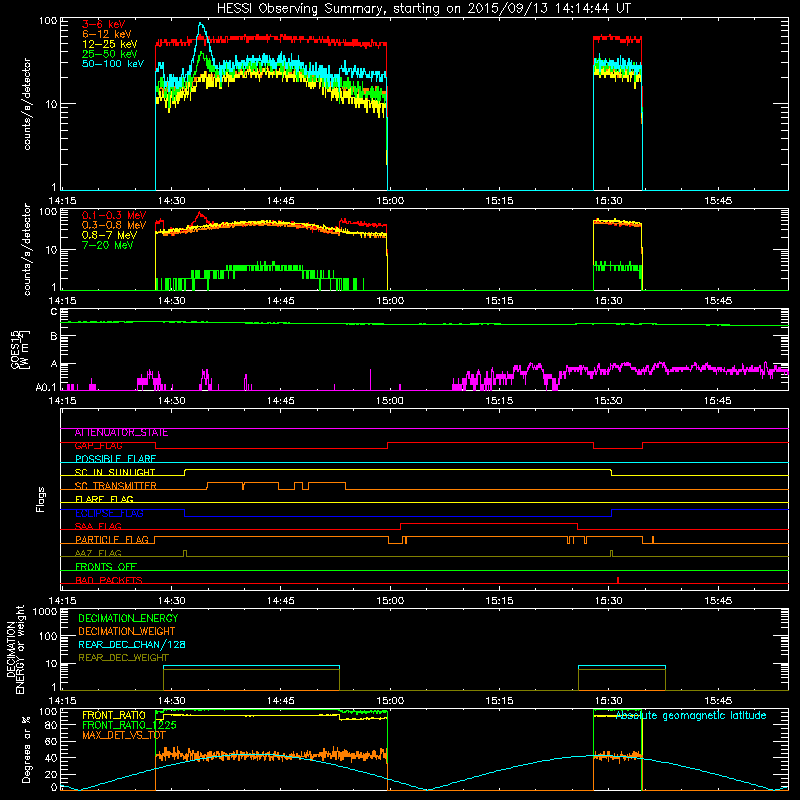Click the REAR_DEC_WEIGHT legend label
Viewport: 800px width, 800px height.
[x=123, y=658]
